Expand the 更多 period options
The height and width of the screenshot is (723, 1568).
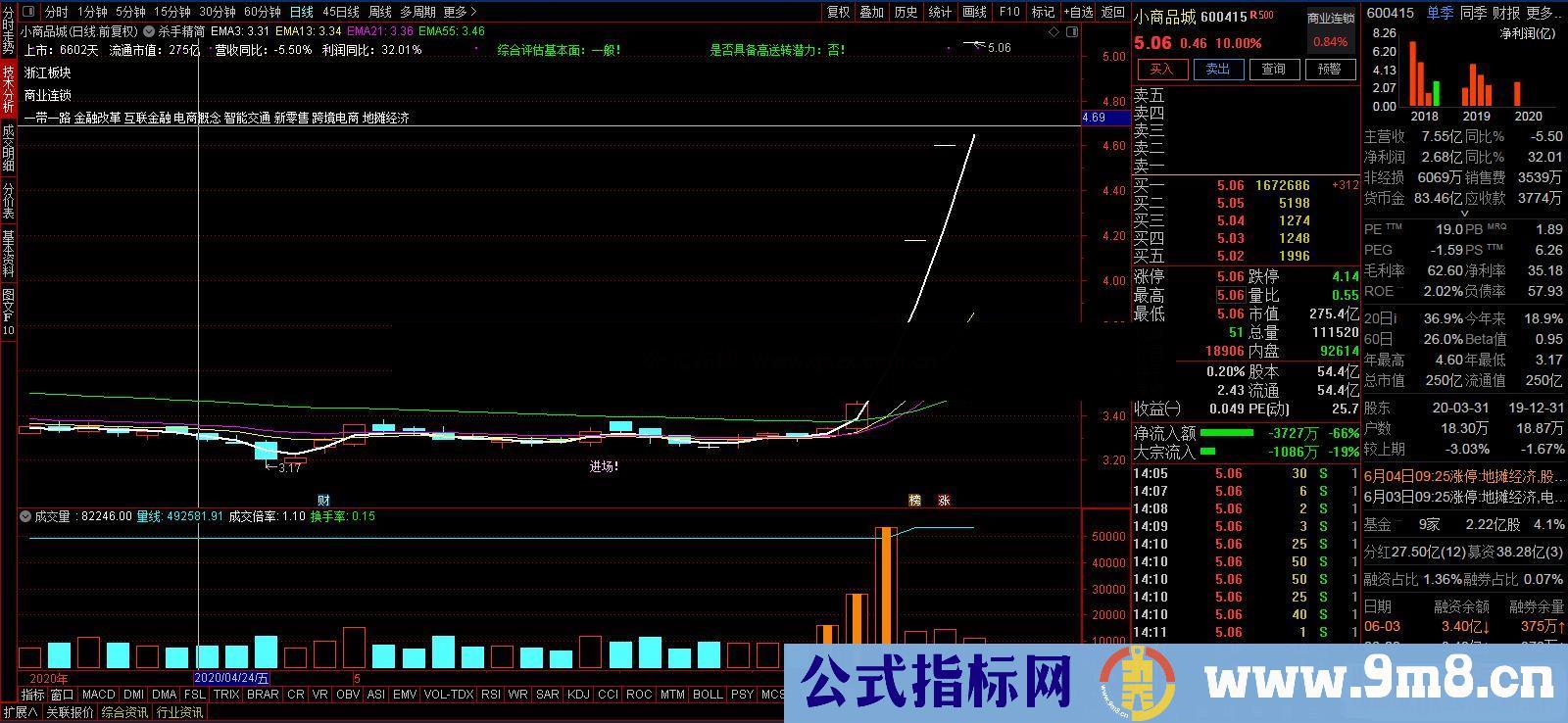460,12
